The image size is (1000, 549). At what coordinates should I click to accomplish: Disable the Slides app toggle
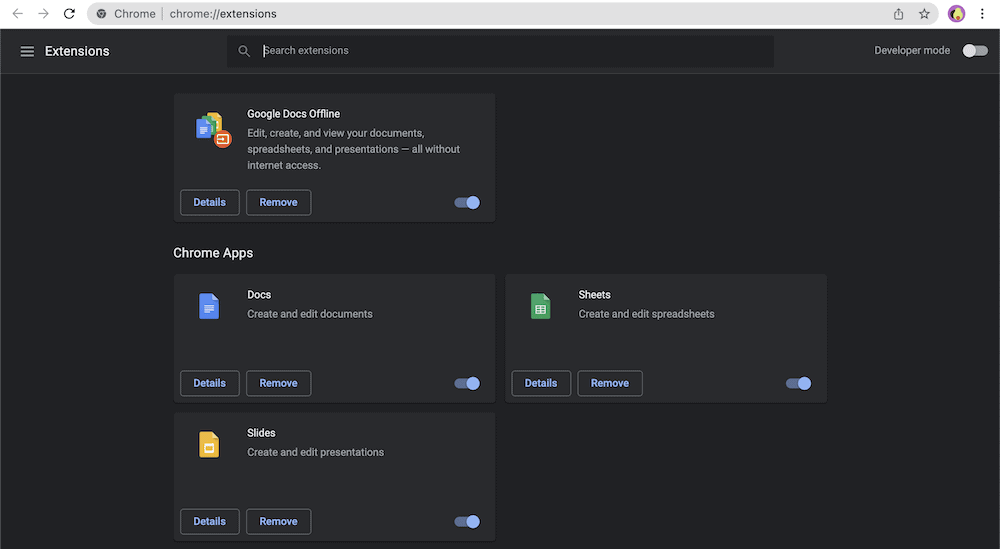coord(467,522)
